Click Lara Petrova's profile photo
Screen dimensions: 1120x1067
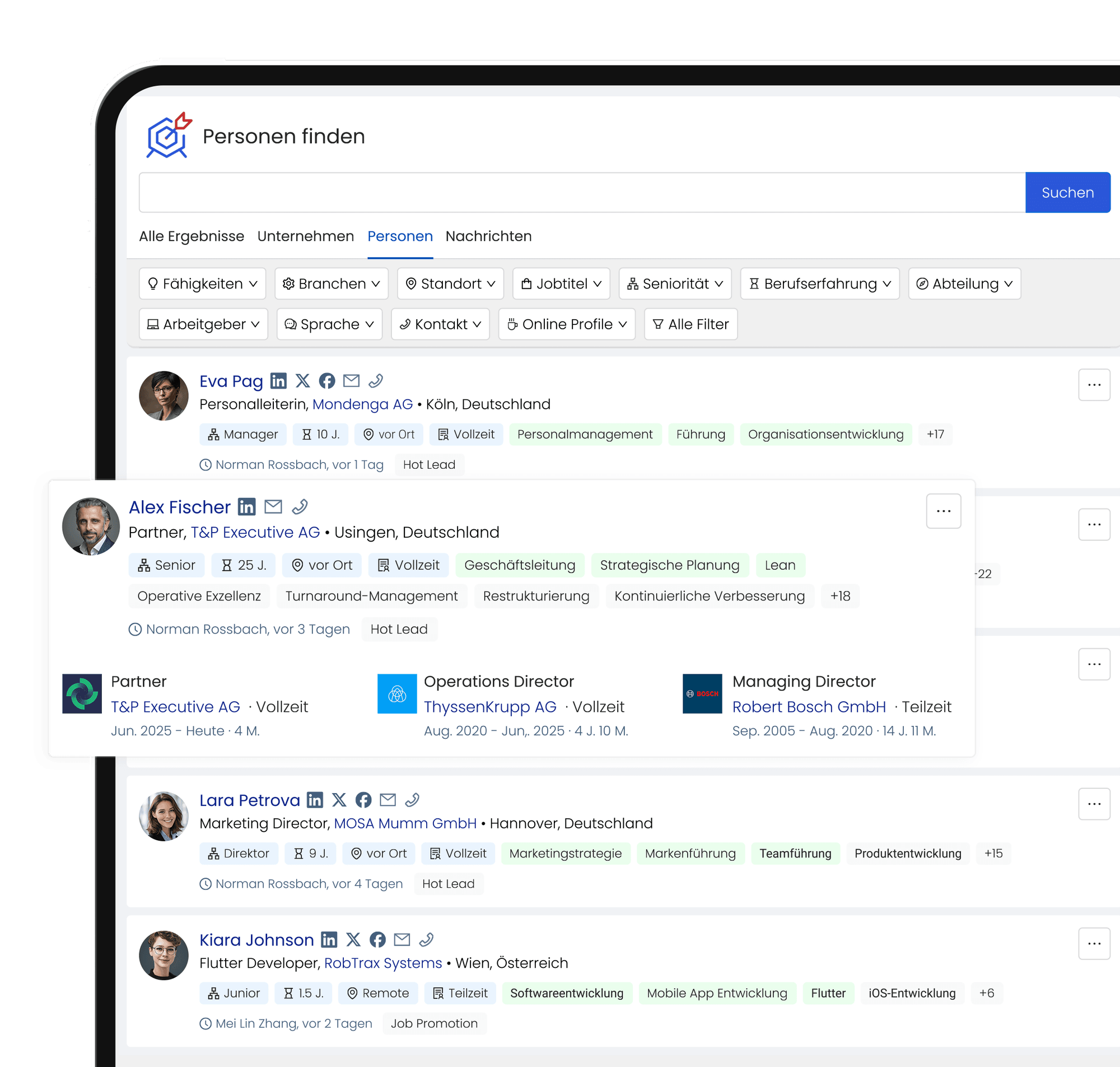pos(164,816)
